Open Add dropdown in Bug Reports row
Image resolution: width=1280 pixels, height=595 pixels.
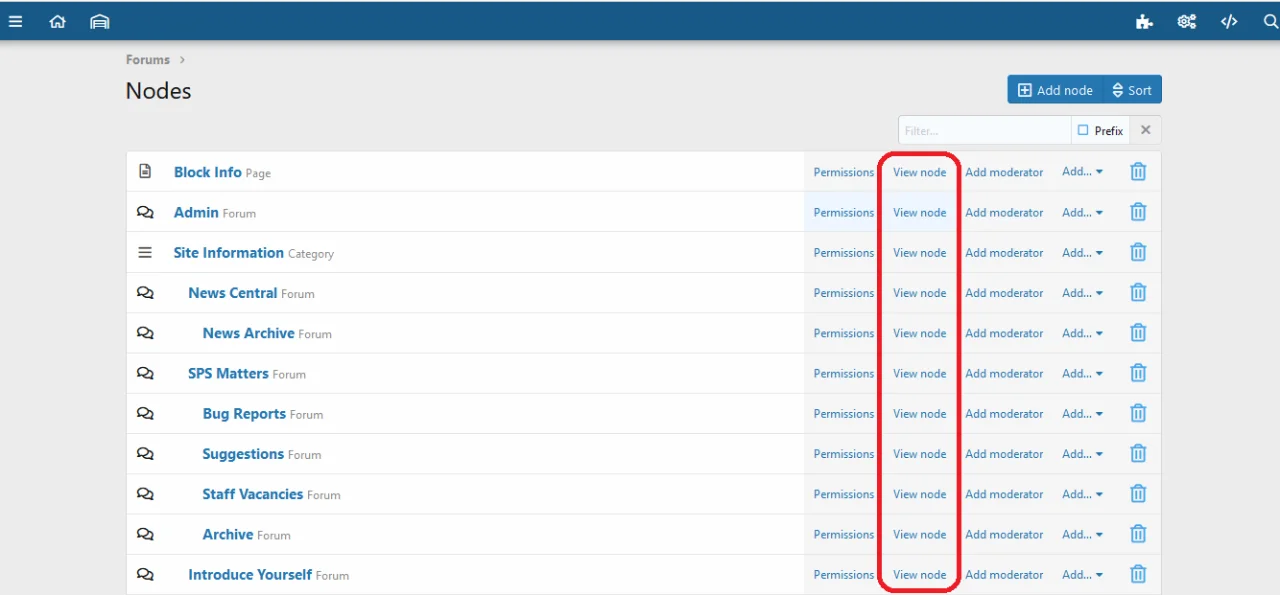coord(1082,414)
